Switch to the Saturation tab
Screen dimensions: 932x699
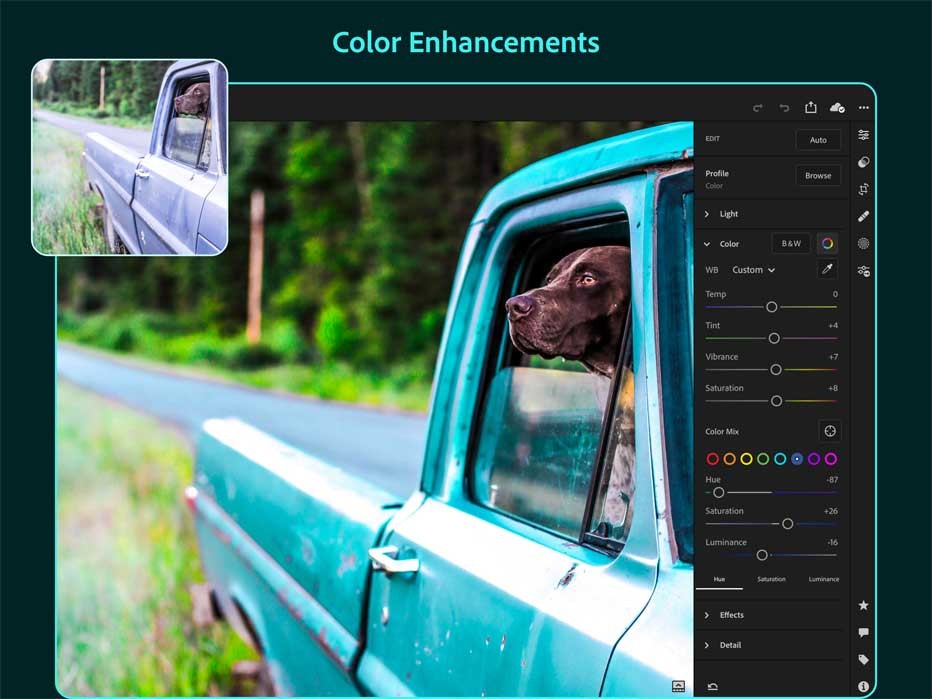pos(771,578)
